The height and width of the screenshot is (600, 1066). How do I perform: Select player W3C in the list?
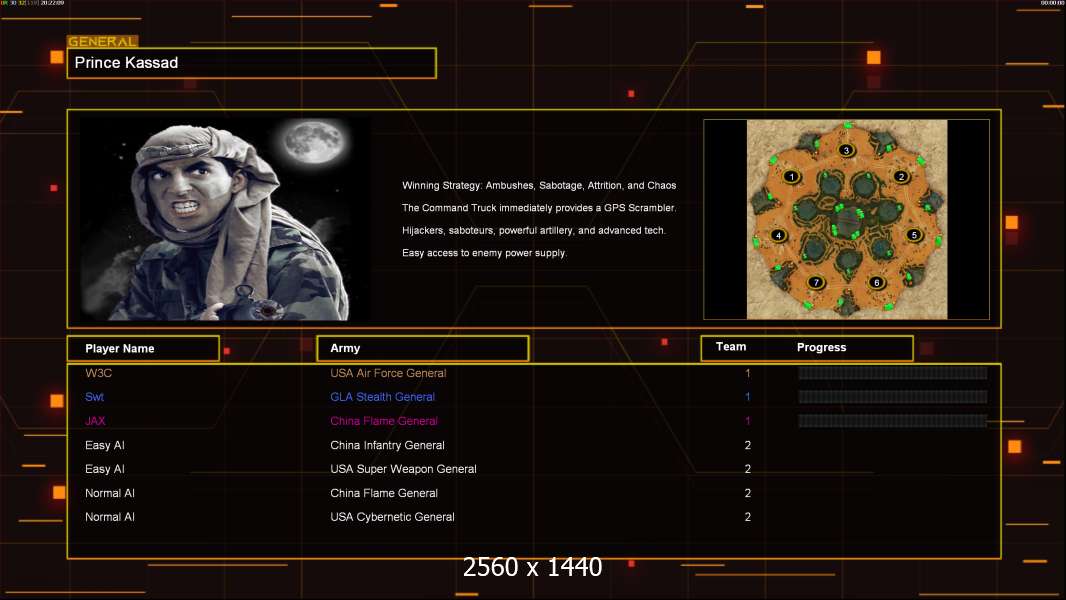[x=99, y=373]
